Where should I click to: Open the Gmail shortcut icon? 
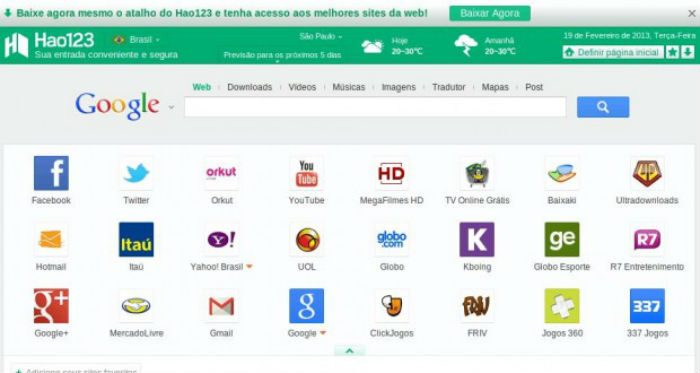pyautogui.click(x=221, y=306)
